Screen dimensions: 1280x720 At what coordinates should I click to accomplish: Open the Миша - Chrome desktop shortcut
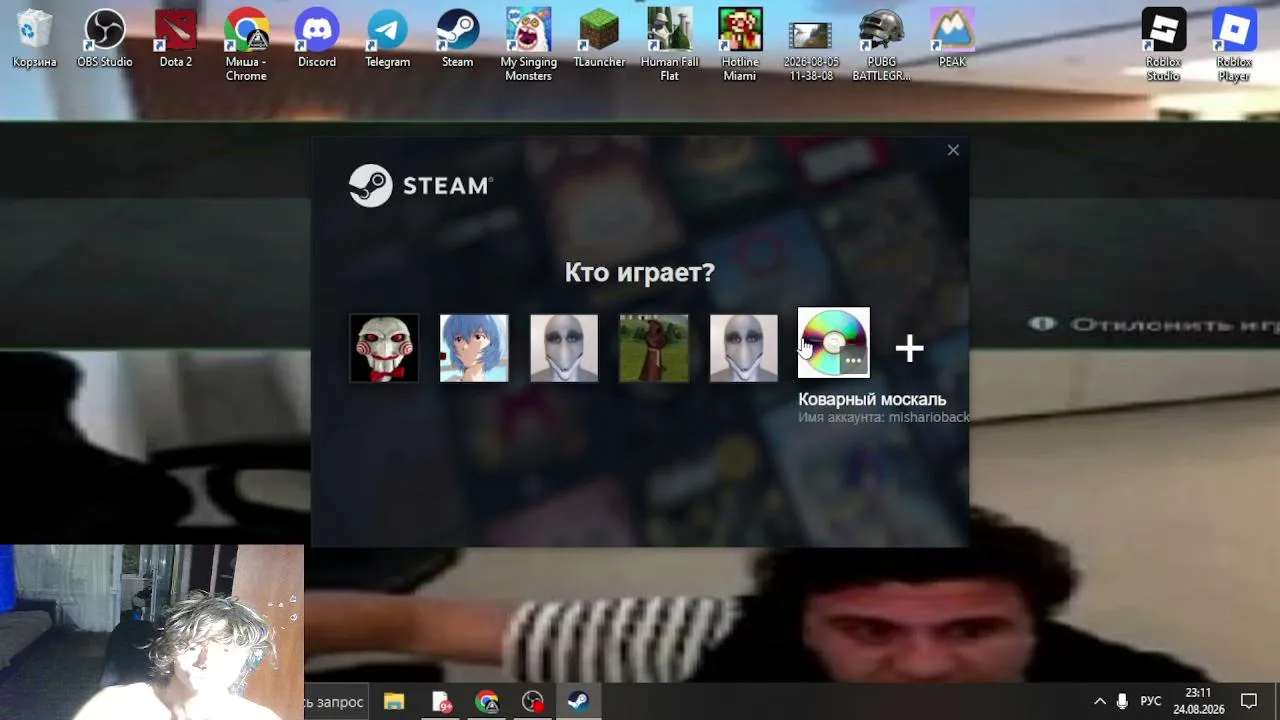[246, 45]
